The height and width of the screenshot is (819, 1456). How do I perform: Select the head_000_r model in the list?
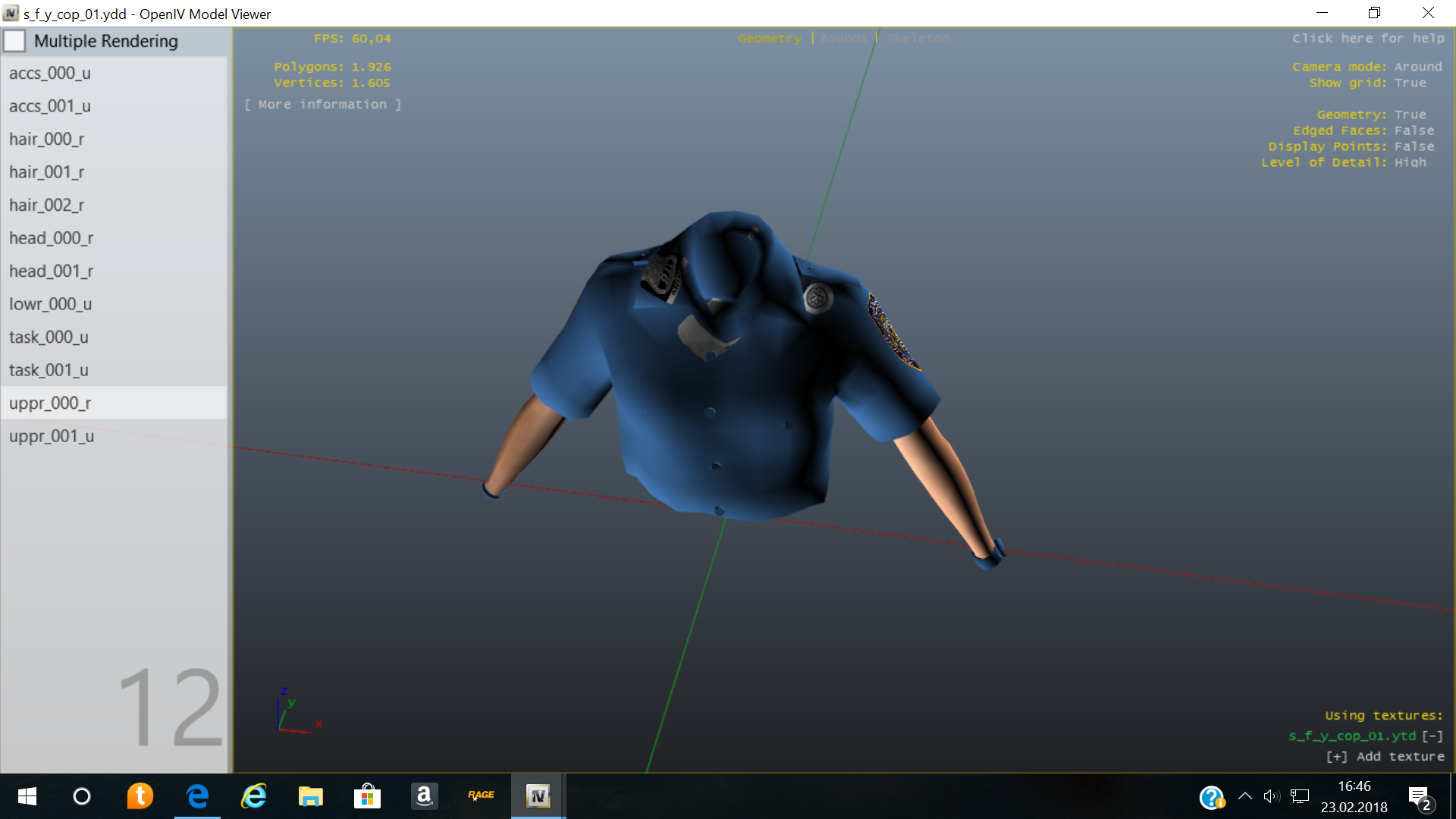(x=52, y=238)
